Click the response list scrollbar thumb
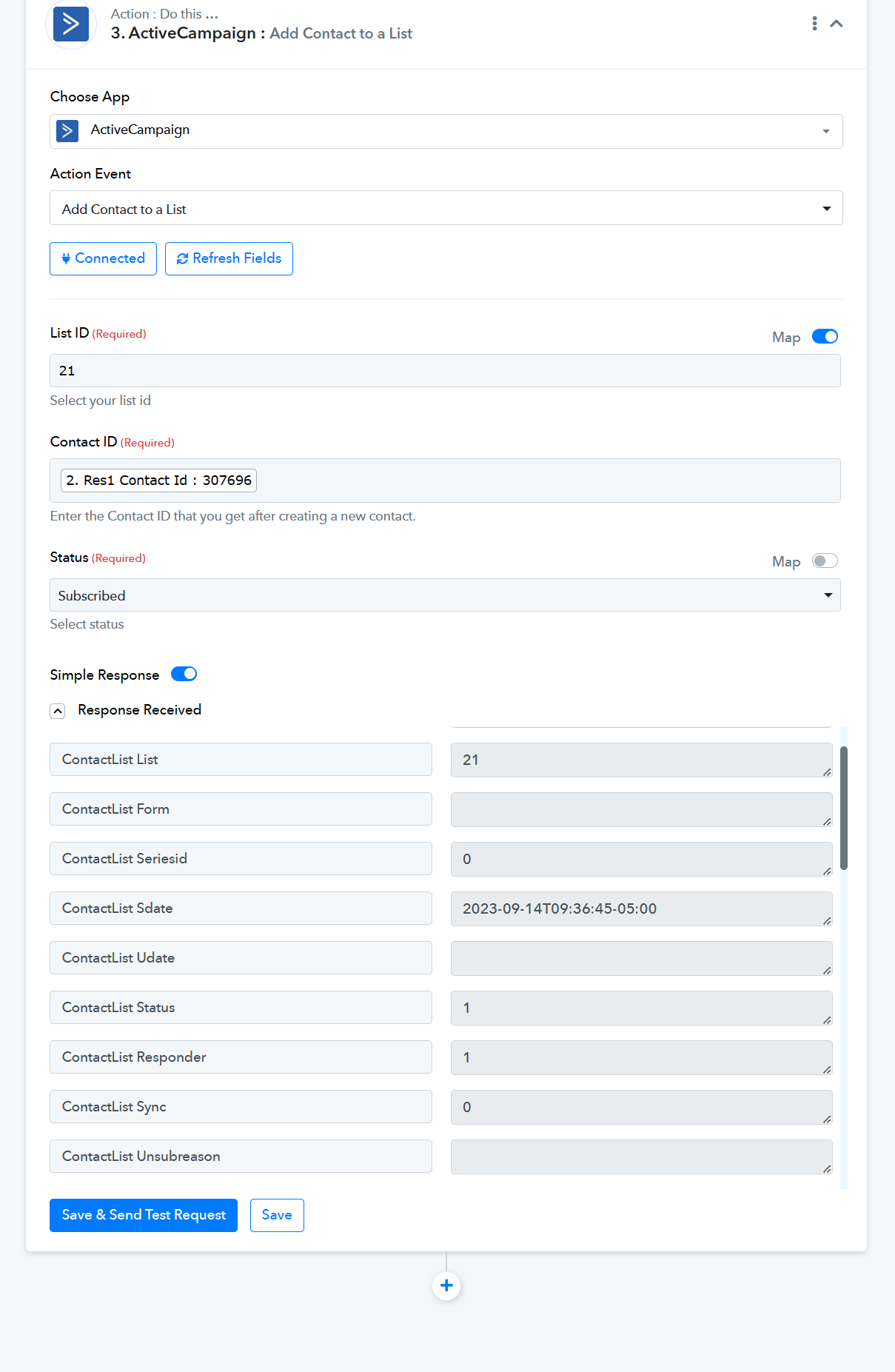The image size is (895, 1372). (x=844, y=808)
